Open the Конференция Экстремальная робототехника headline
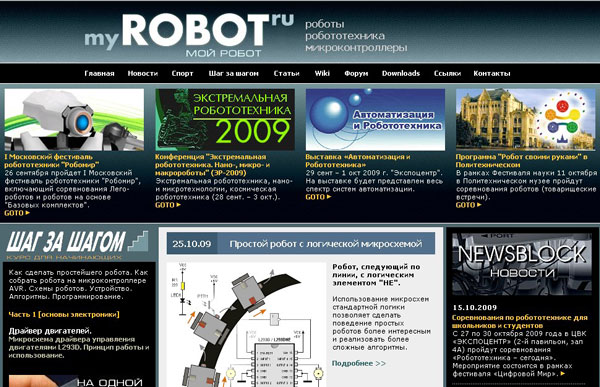This screenshot has width=600, height=387. click(212, 165)
